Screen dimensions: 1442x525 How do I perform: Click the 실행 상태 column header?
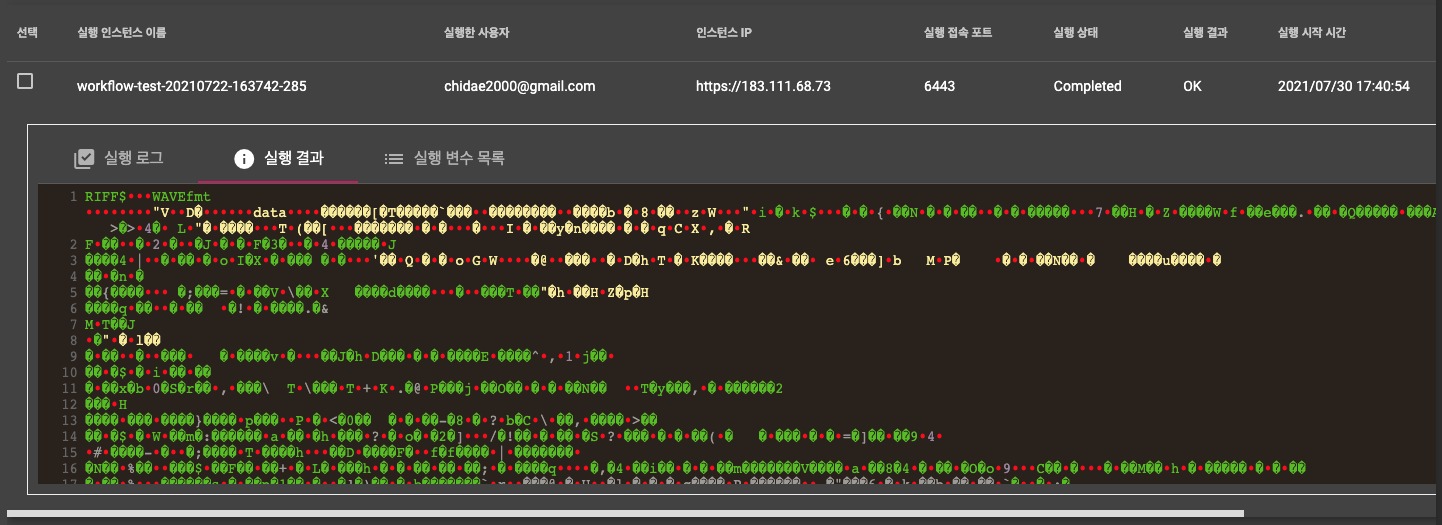click(x=1076, y=32)
